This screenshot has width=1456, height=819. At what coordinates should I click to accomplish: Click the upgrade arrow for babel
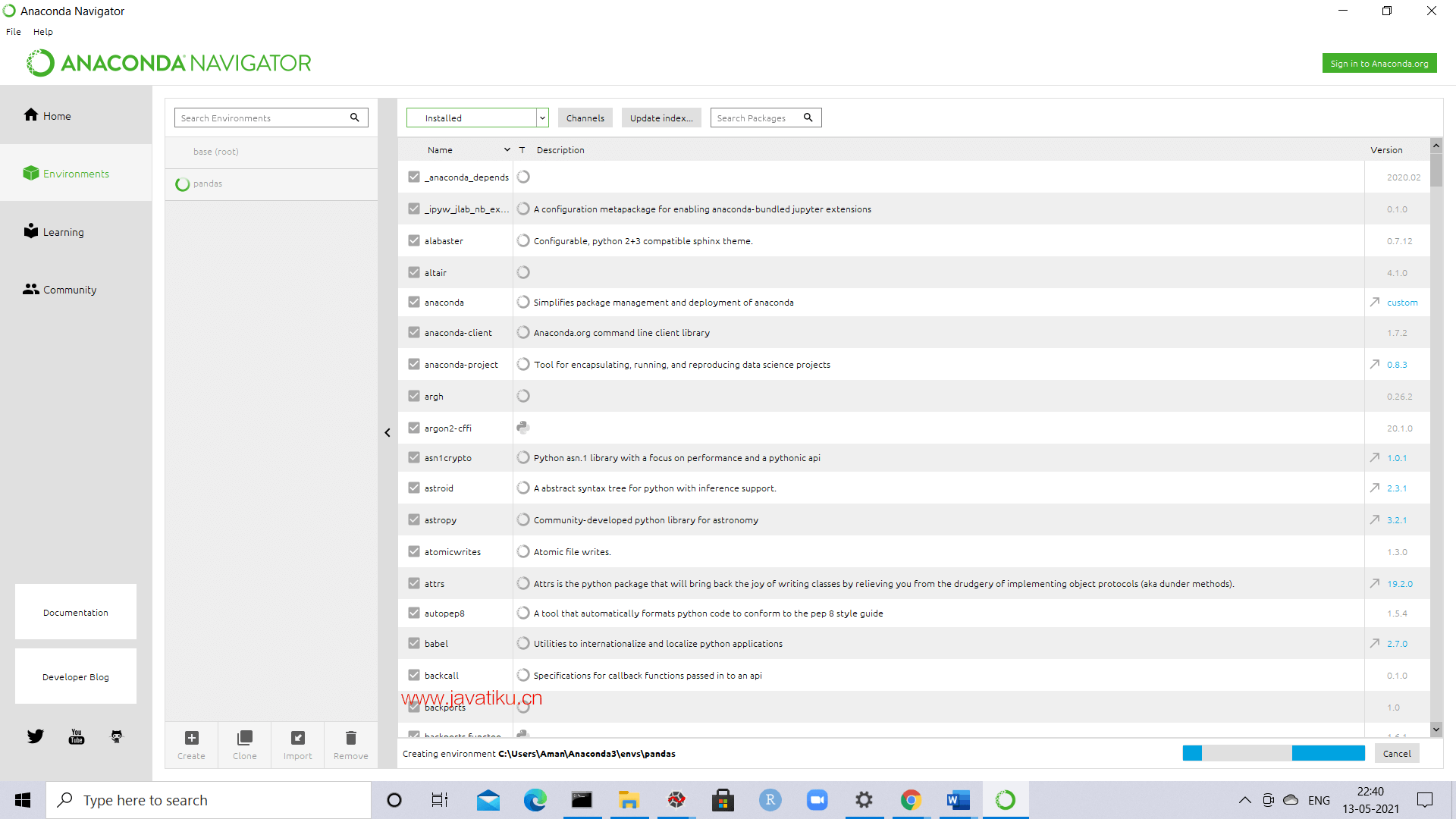[1374, 643]
